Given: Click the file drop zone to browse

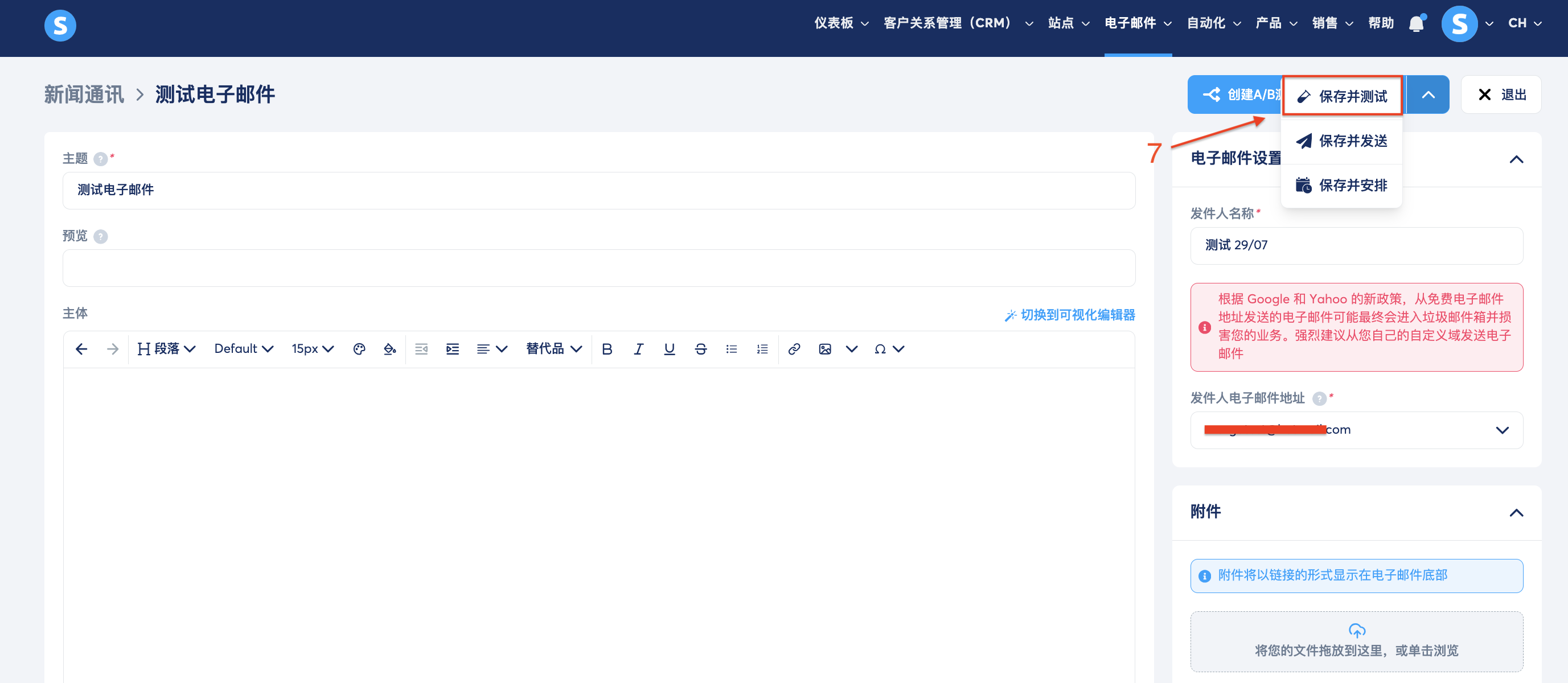Looking at the screenshot, I should pos(1356,641).
